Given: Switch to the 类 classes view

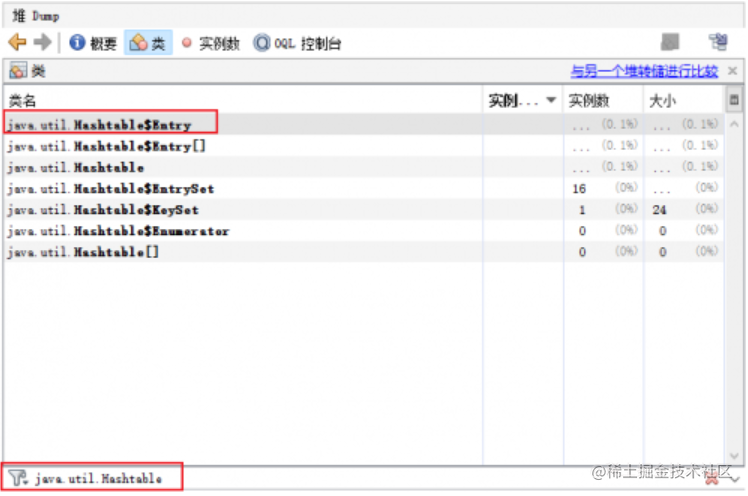Looking at the screenshot, I should coord(148,43).
